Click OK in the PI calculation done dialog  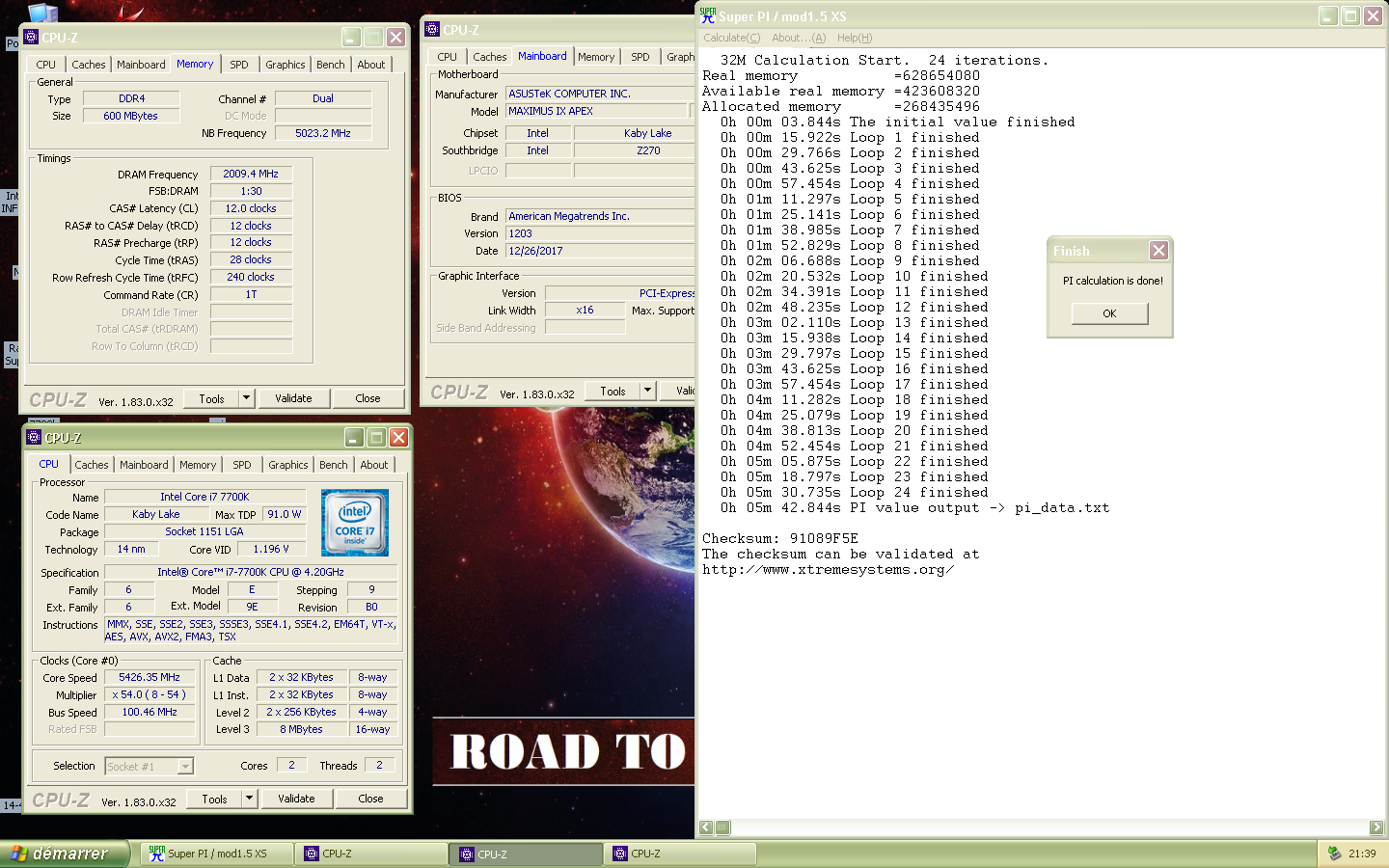(x=1109, y=312)
